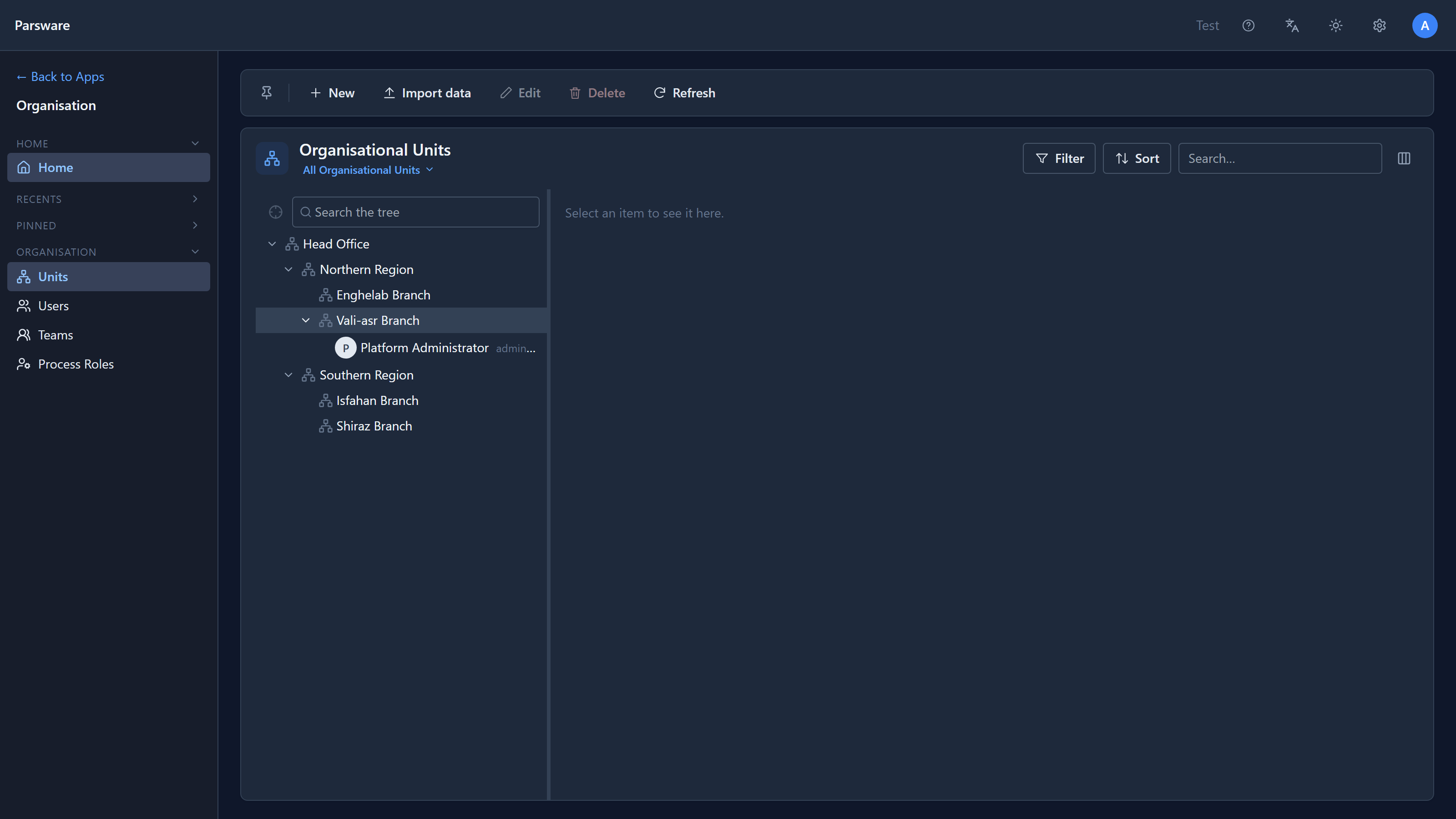Follow the Back to Apps link
Image resolution: width=1456 pixels, height=819 pixels.
(x=60, y=76)
